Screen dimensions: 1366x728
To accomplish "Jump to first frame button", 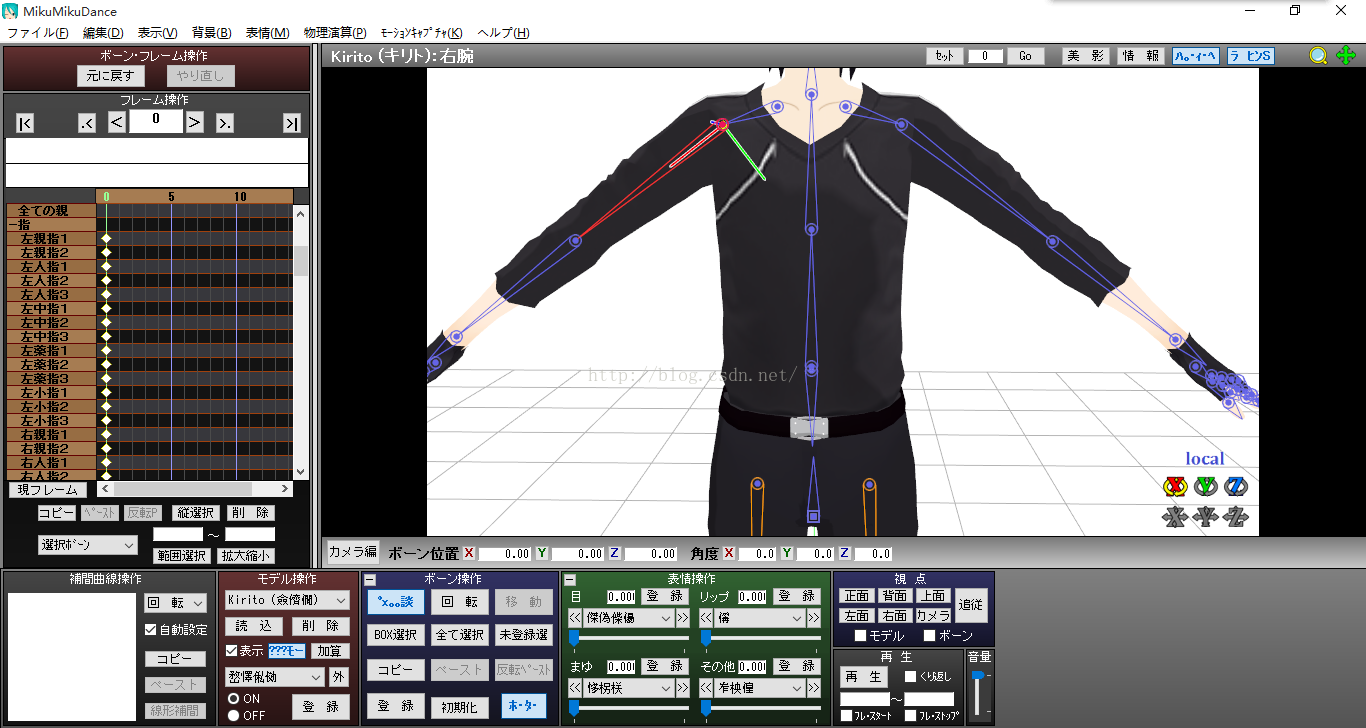I will pyautogui.click(x=25, y=123).
